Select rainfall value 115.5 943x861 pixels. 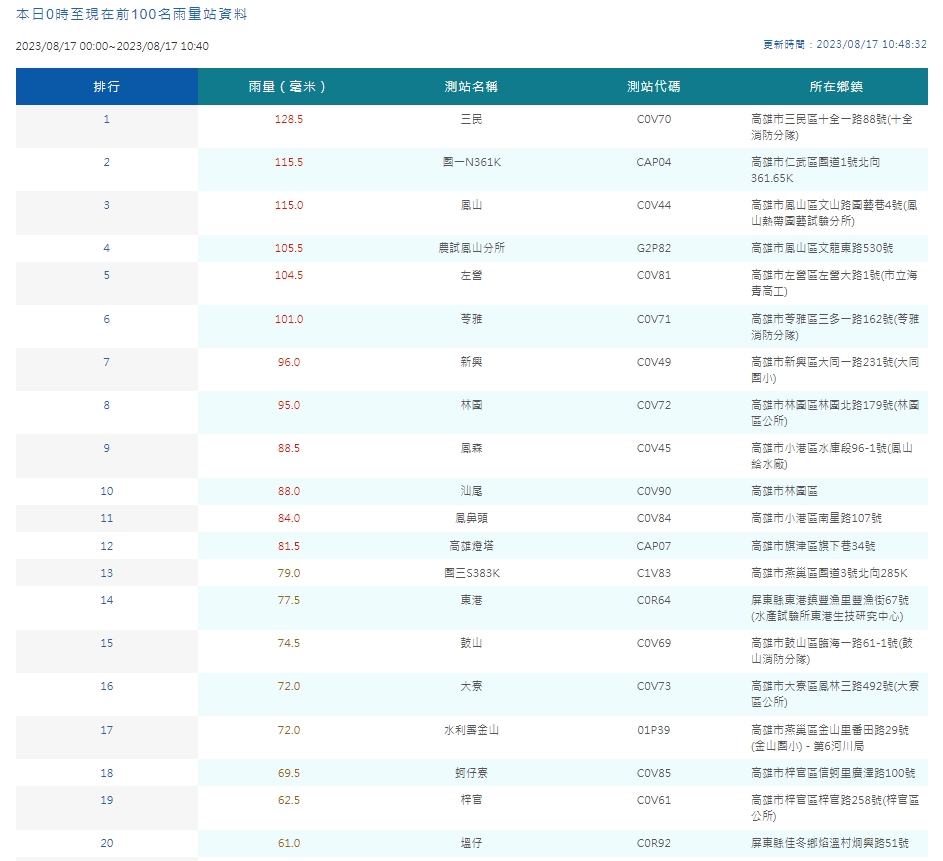pyautogui.click(x=289, y=162)
